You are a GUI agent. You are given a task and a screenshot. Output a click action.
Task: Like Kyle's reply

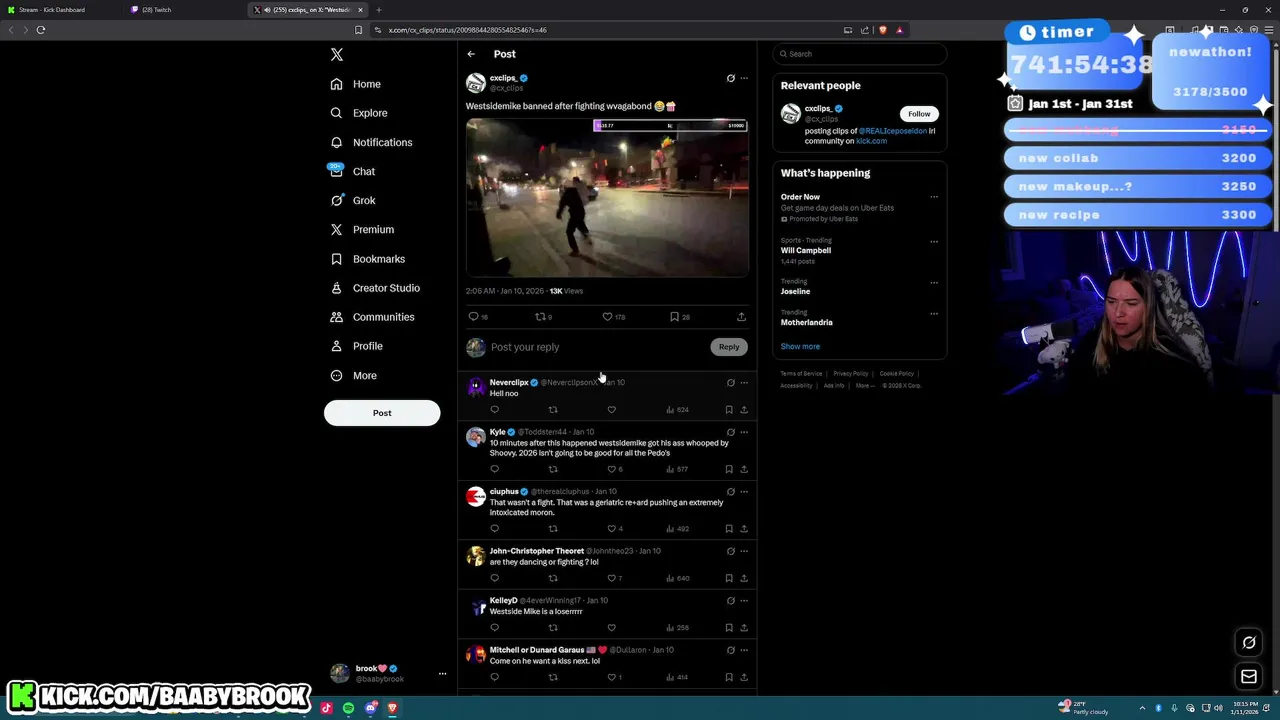(611, 469)
